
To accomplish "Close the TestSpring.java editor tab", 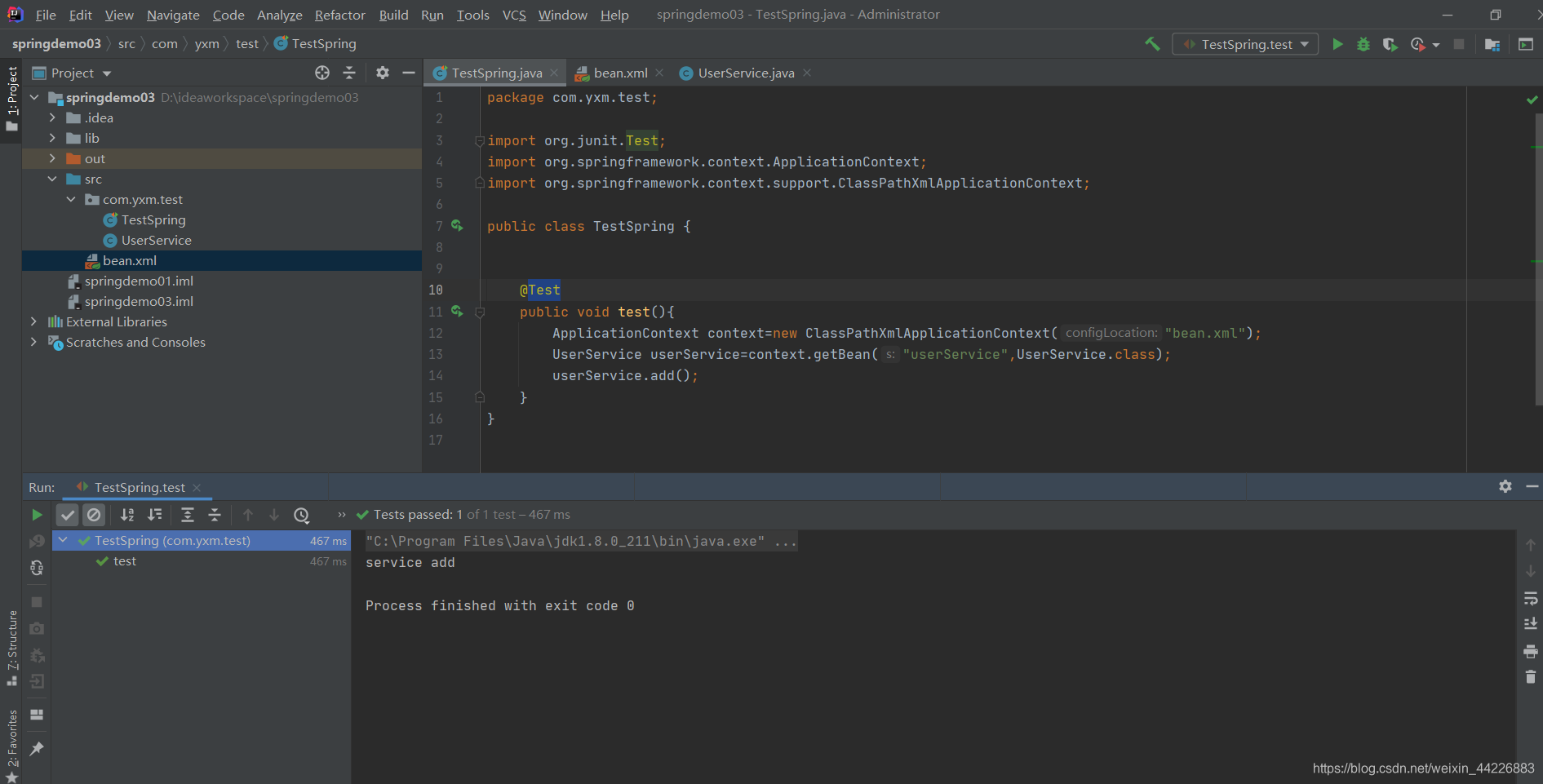I will point(554,73).
